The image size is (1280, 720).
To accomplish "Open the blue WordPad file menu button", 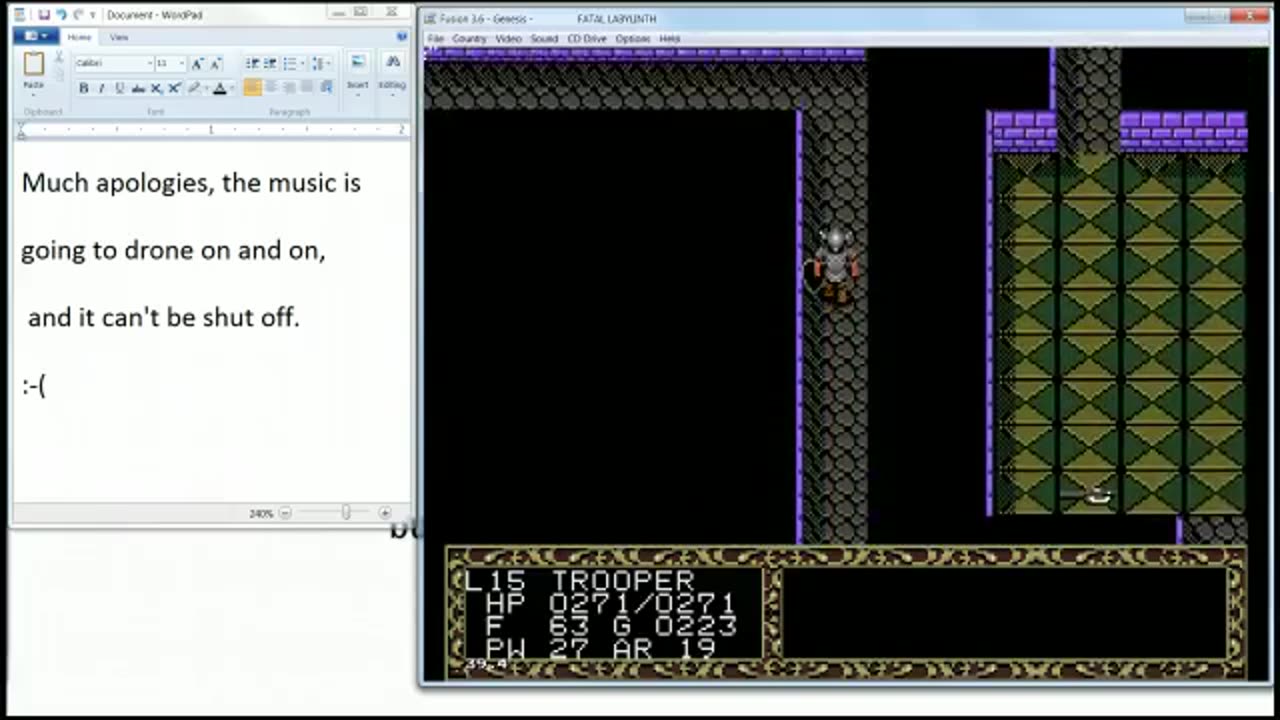I will pyautogui.click(x=36, y=36).
